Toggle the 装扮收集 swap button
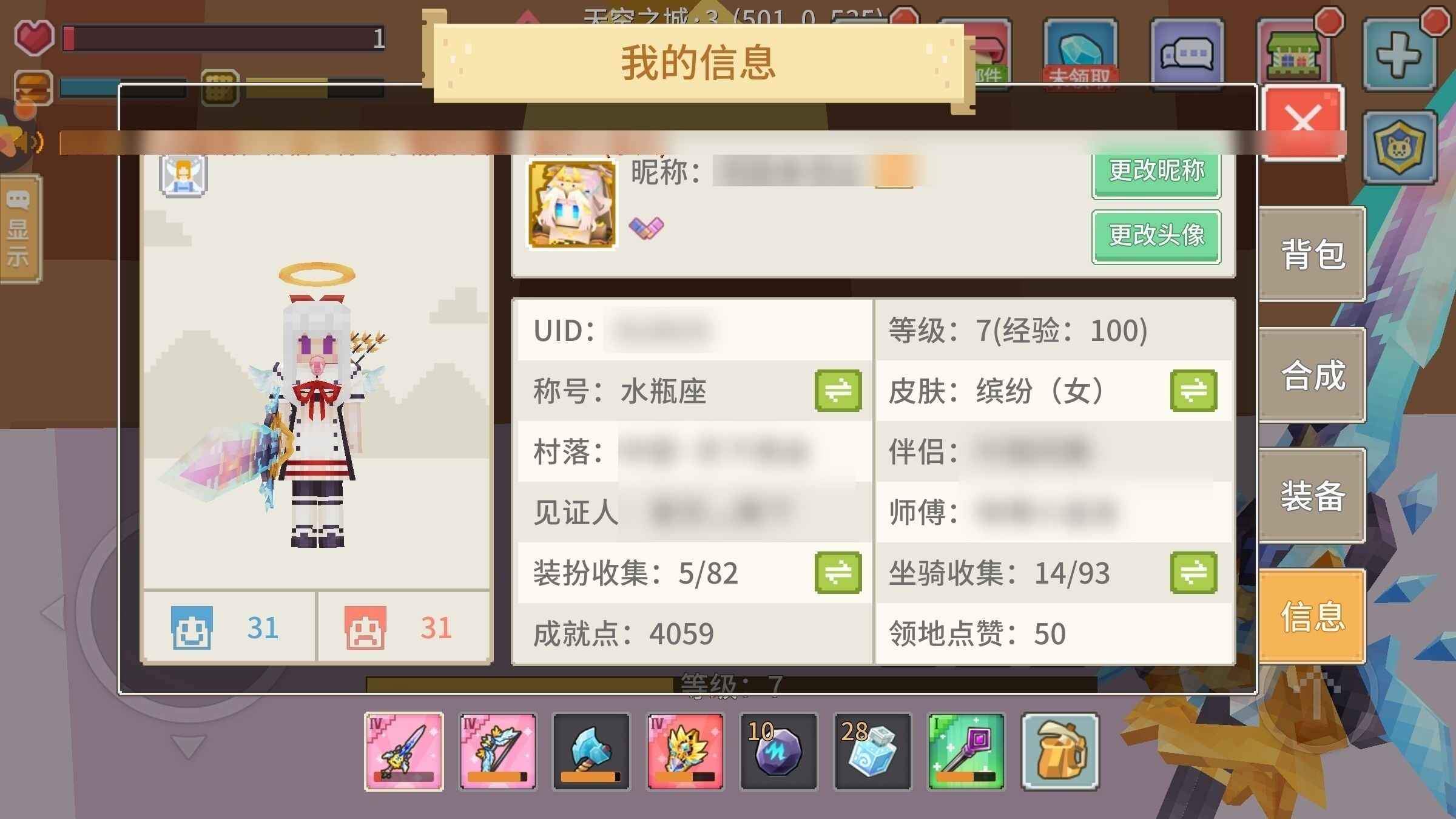This screenshot has height=819, width=1456. pyautogui.click(x=838, y=572)
